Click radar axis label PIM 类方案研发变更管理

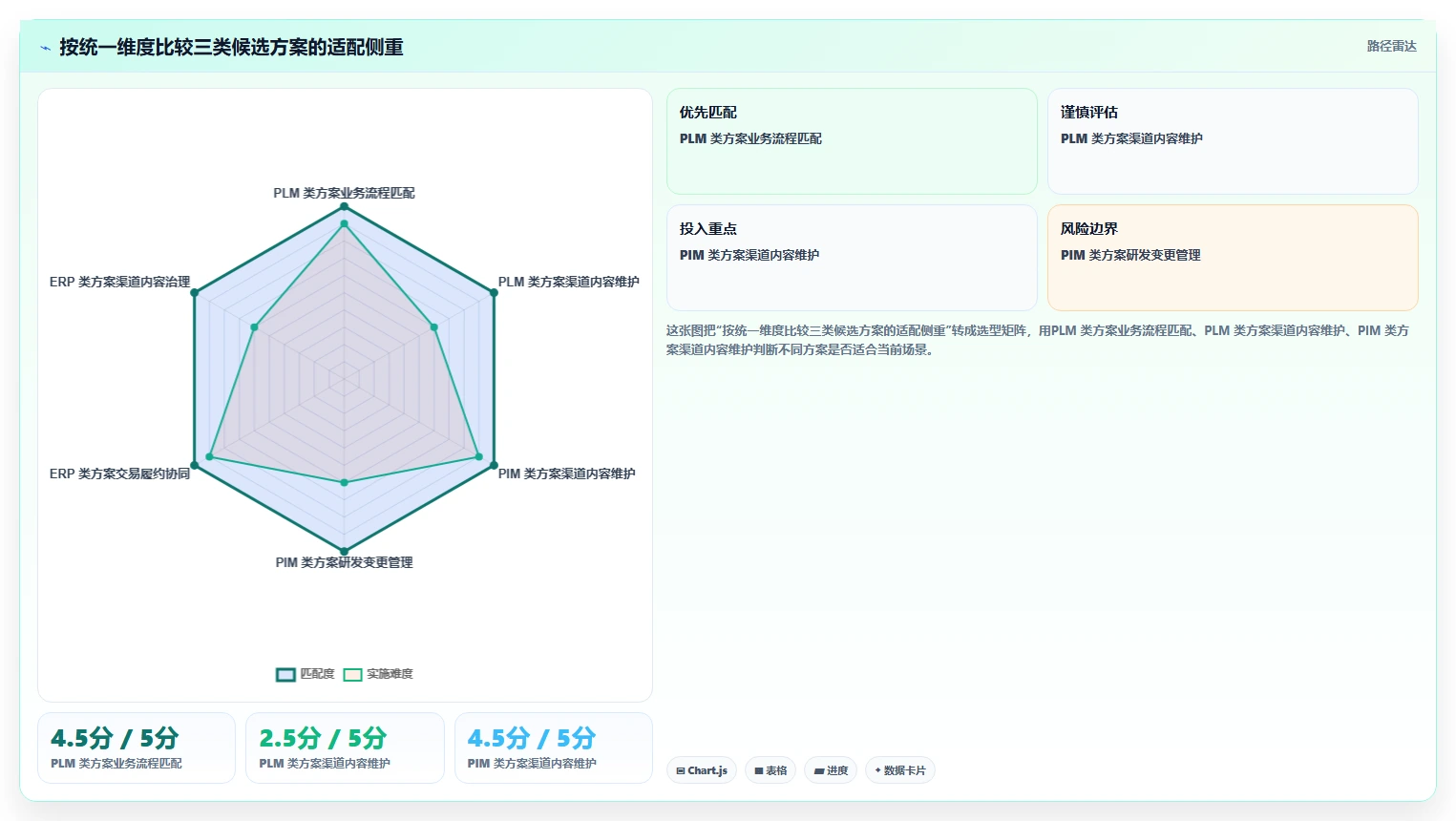point(344,562)
